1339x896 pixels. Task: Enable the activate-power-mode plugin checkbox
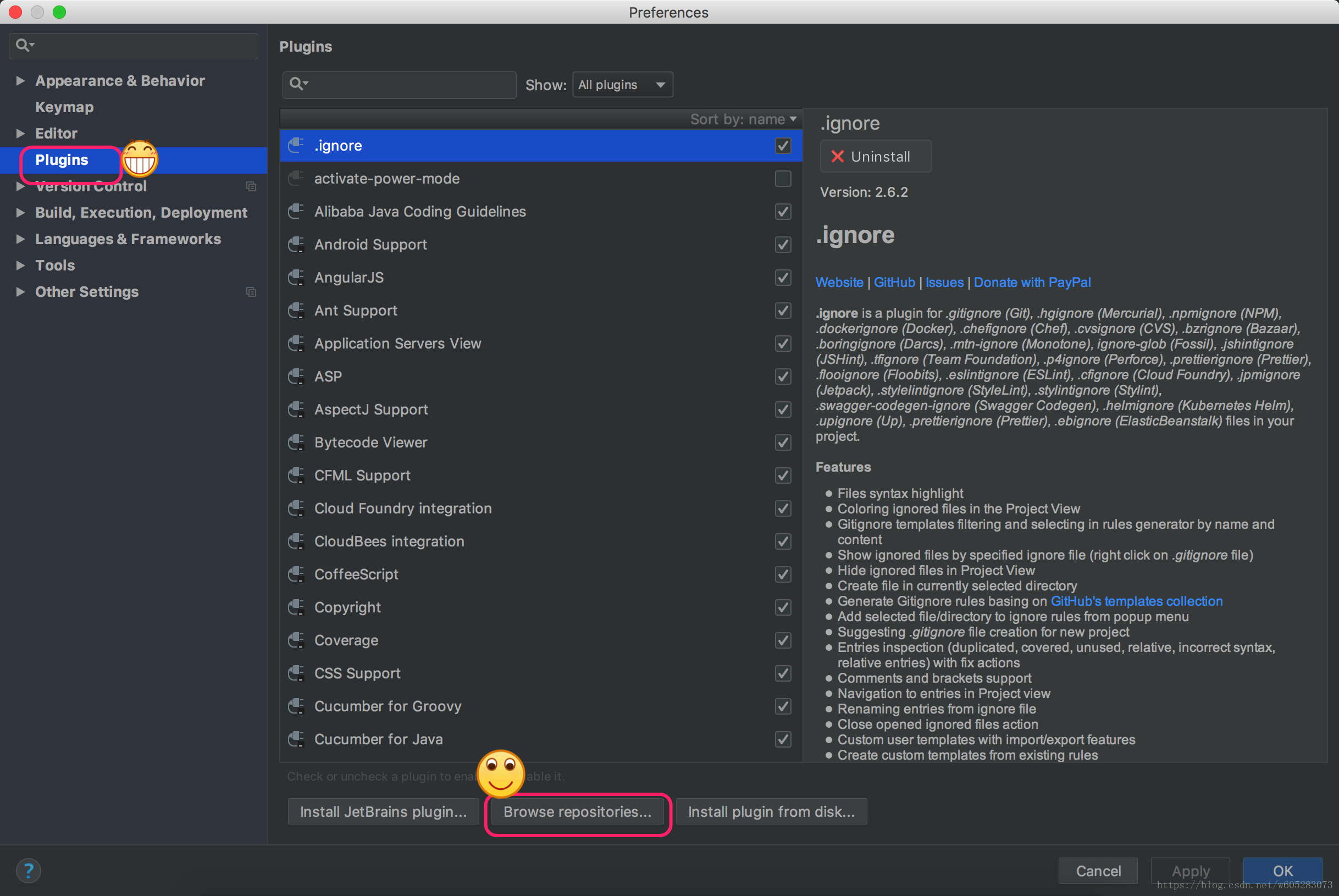[x=783, y=179]
